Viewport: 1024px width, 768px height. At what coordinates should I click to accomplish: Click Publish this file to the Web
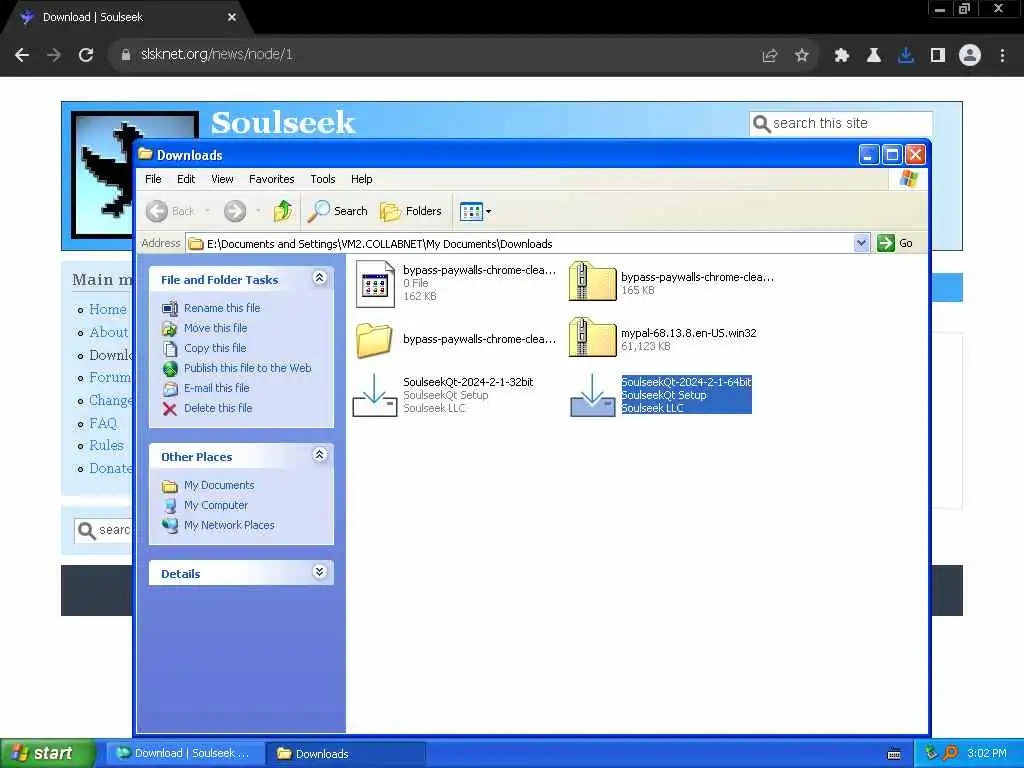click(x=248, y=368)
